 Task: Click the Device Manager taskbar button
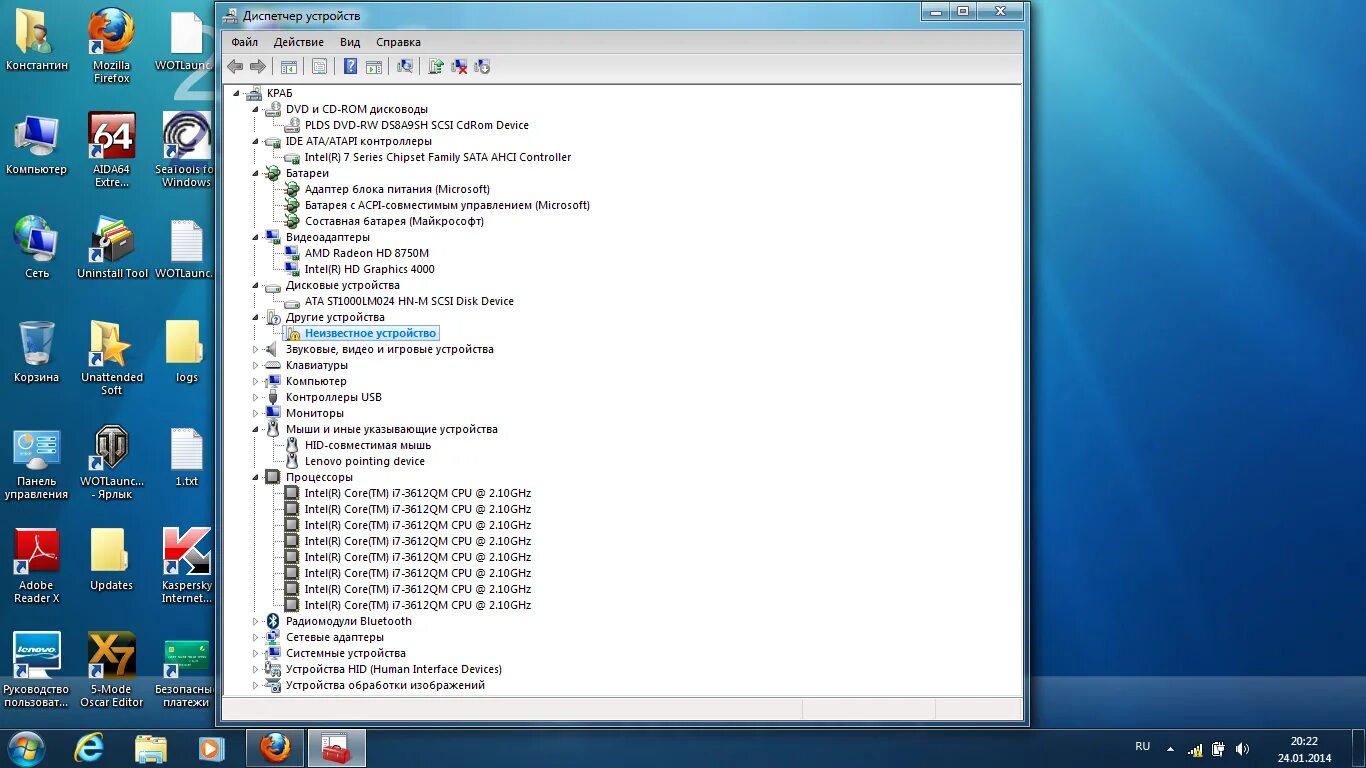[x=336, y=748]
